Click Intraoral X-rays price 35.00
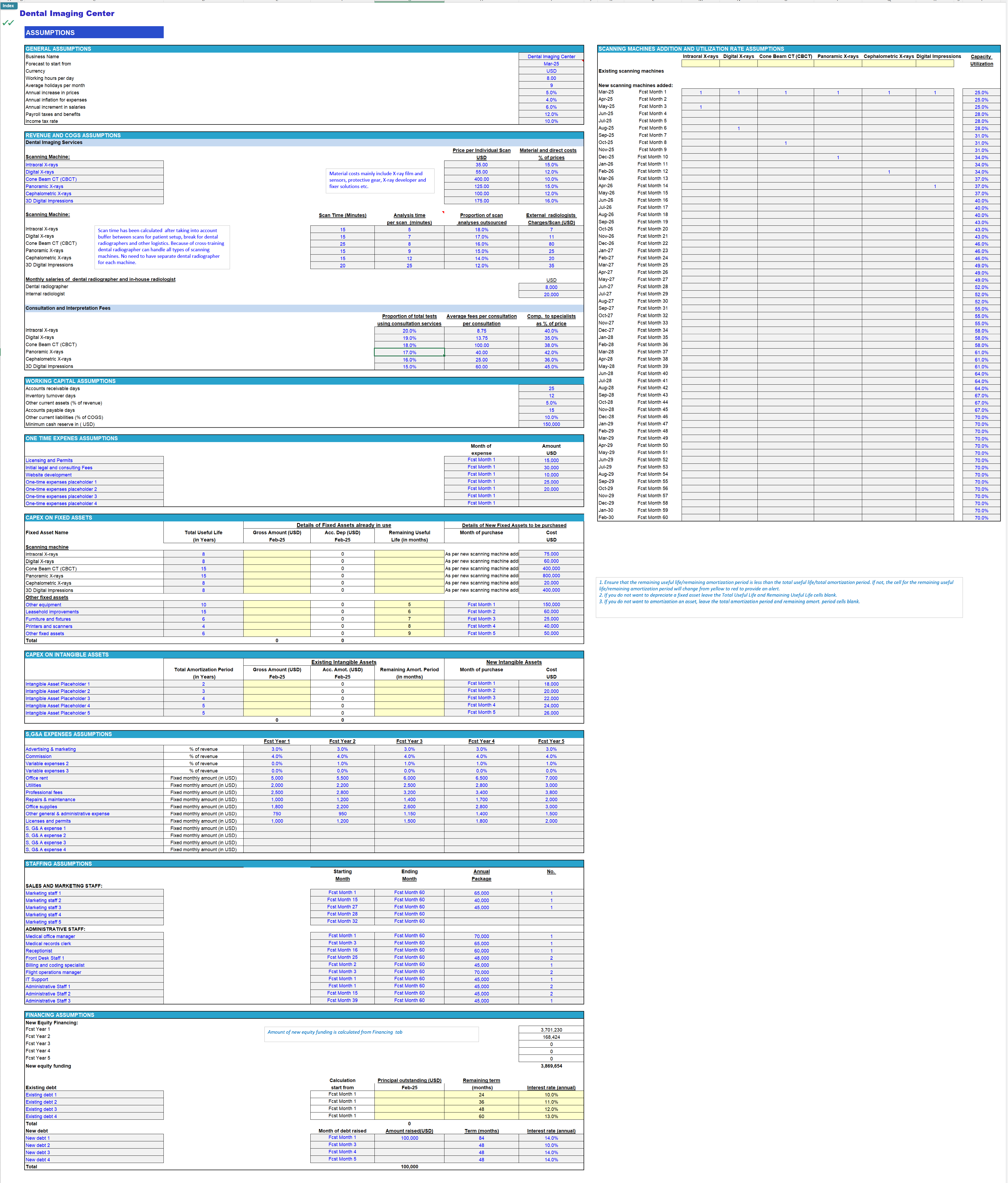 tap(481, 165)
